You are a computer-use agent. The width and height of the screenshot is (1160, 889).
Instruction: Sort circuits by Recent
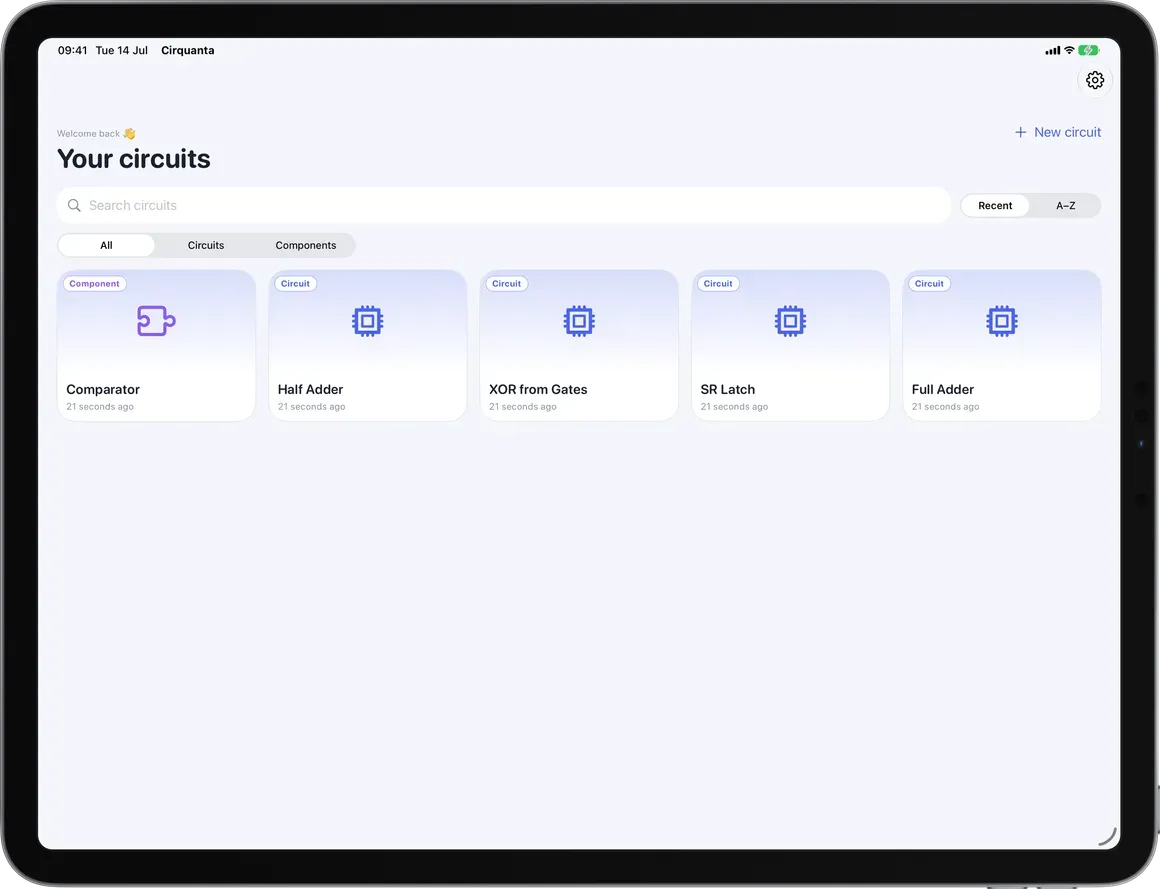(x=995, y=206)
